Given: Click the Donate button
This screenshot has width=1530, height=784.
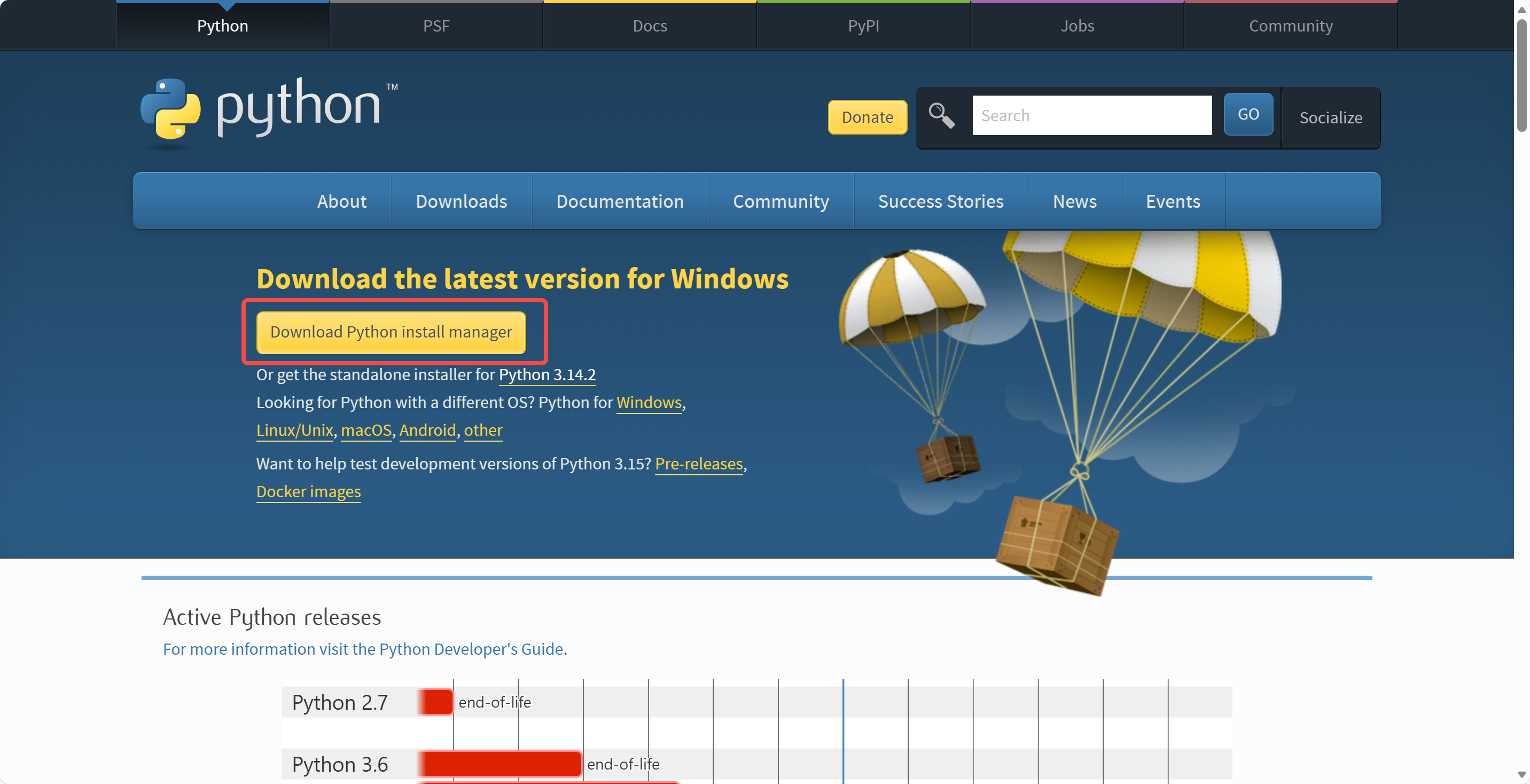Looking at the screenshot, I should (867, 117).
